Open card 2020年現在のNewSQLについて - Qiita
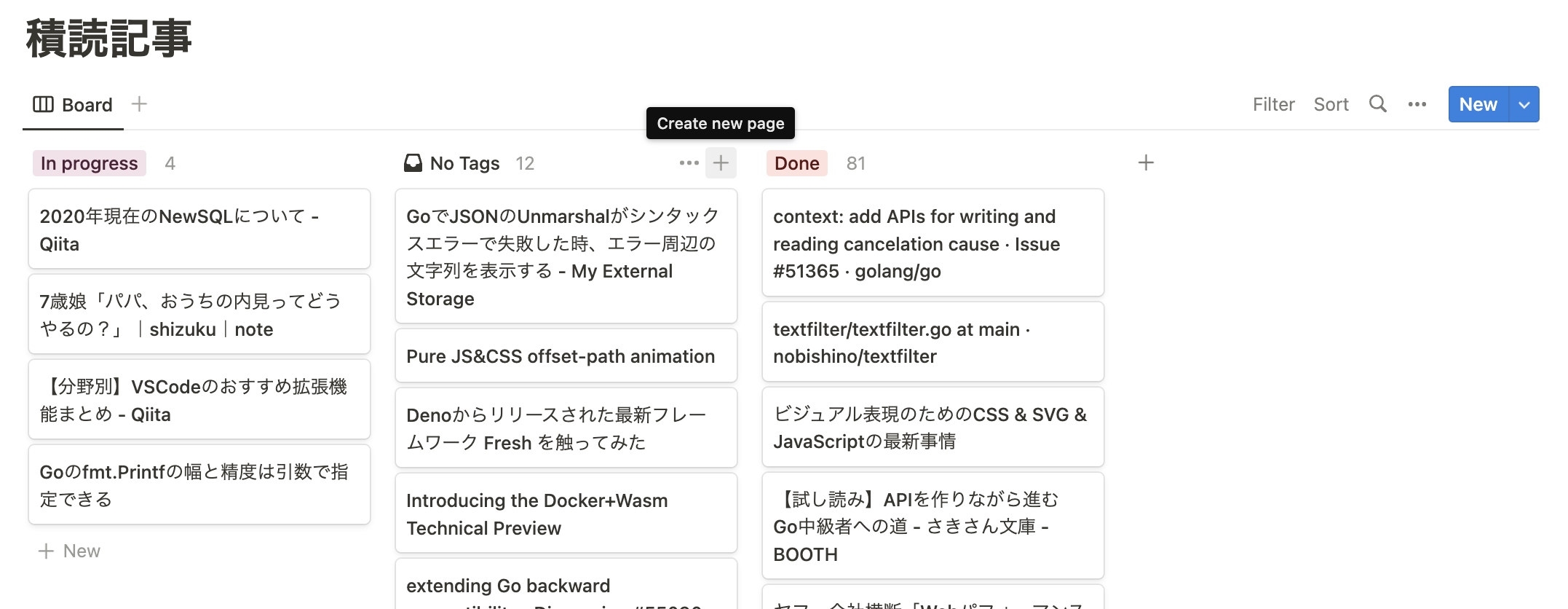Viewport: 1568px width, 609px height. point(199,229)
